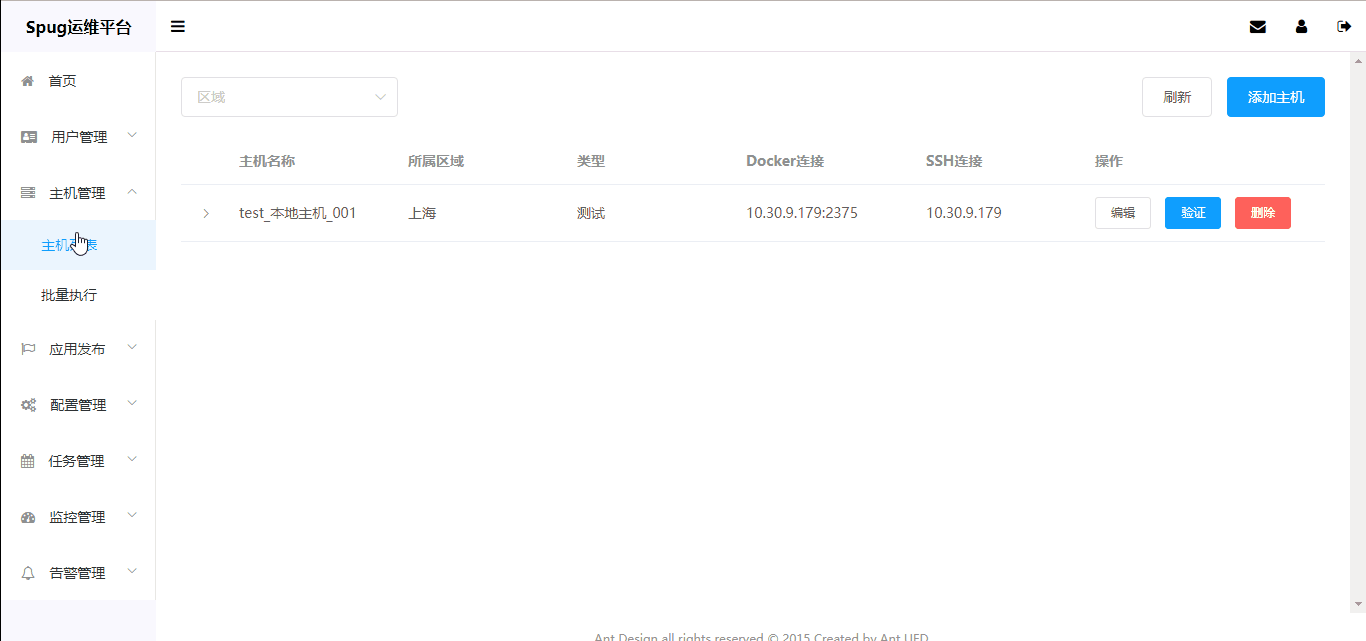Open 任务管理 menu item
This screenshot has height=641, width=1366.
click(77, 461)
